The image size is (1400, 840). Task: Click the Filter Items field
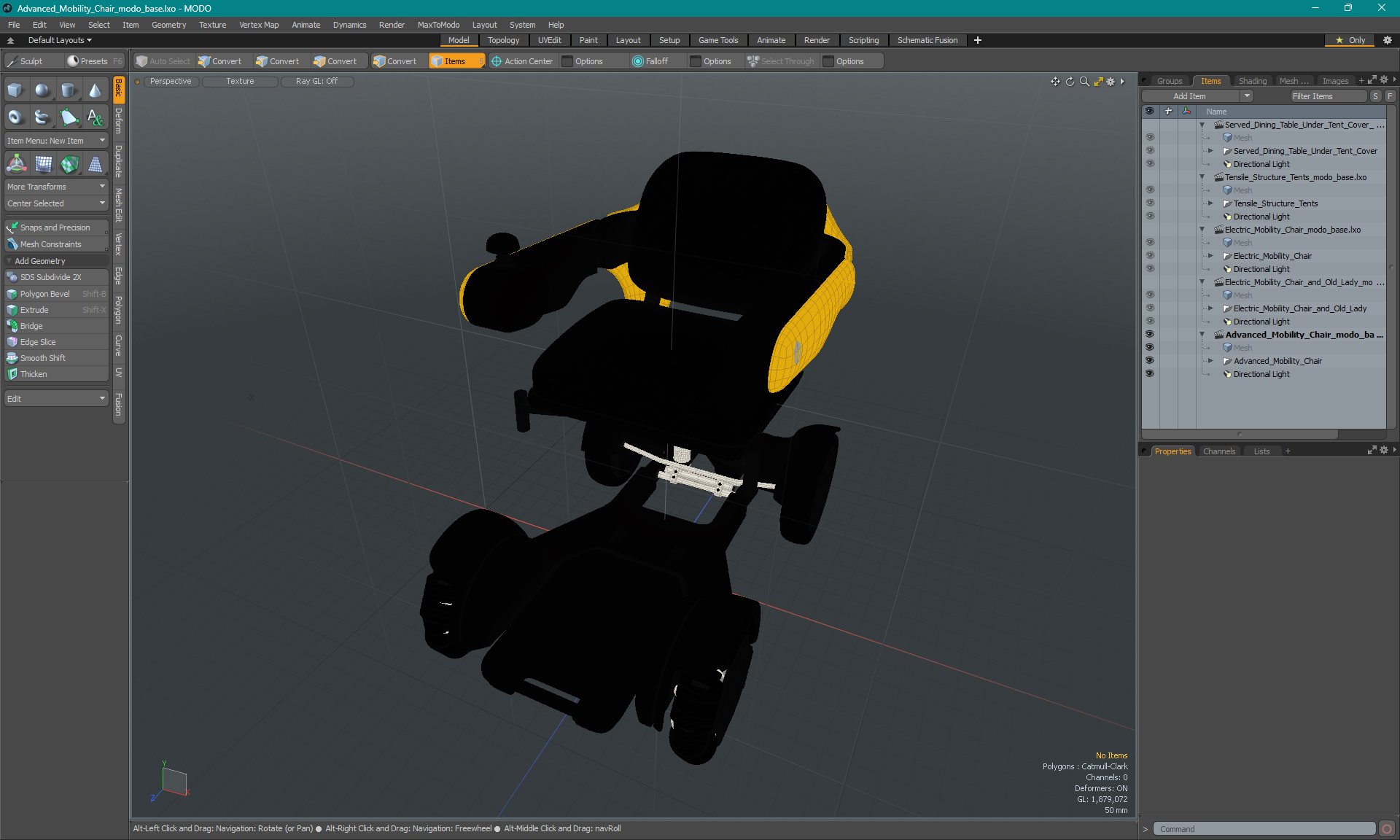(1327, 96)
